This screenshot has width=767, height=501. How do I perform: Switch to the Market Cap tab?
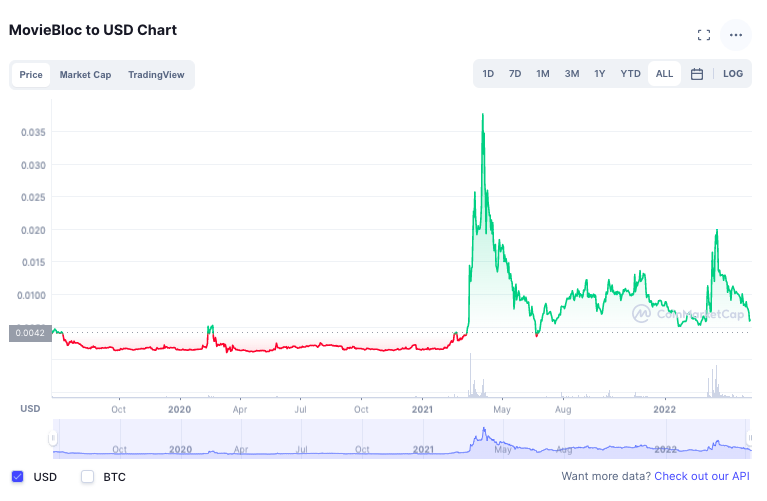click(x=85, y=75)
